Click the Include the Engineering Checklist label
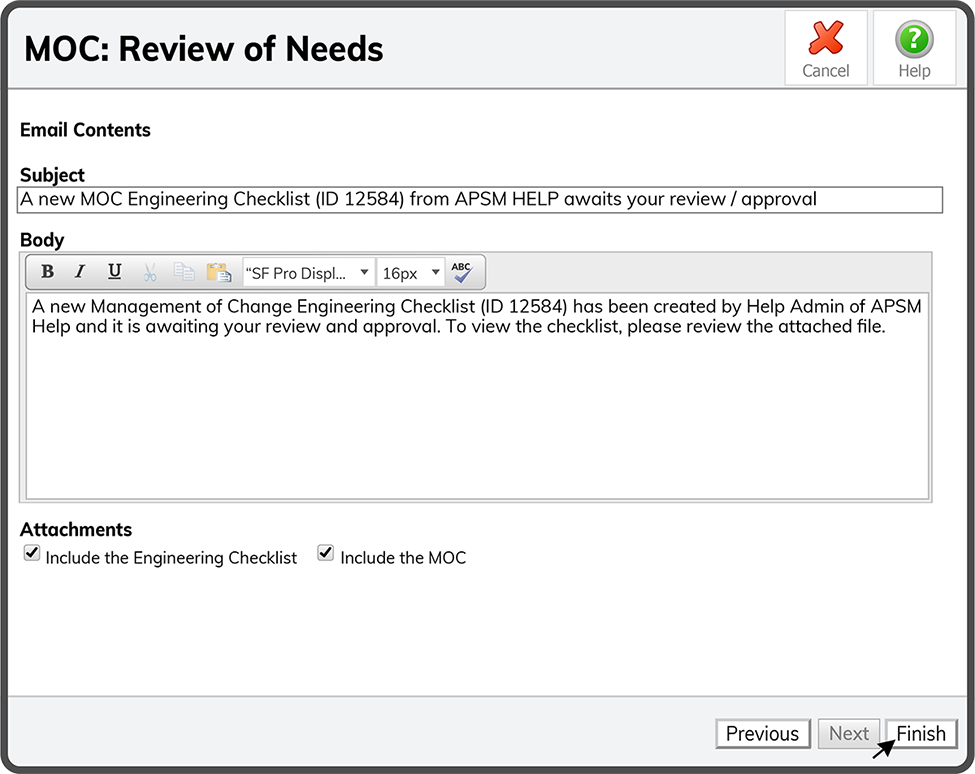The width and height of the screenshot is (975, 774). (x=171, y=558)
